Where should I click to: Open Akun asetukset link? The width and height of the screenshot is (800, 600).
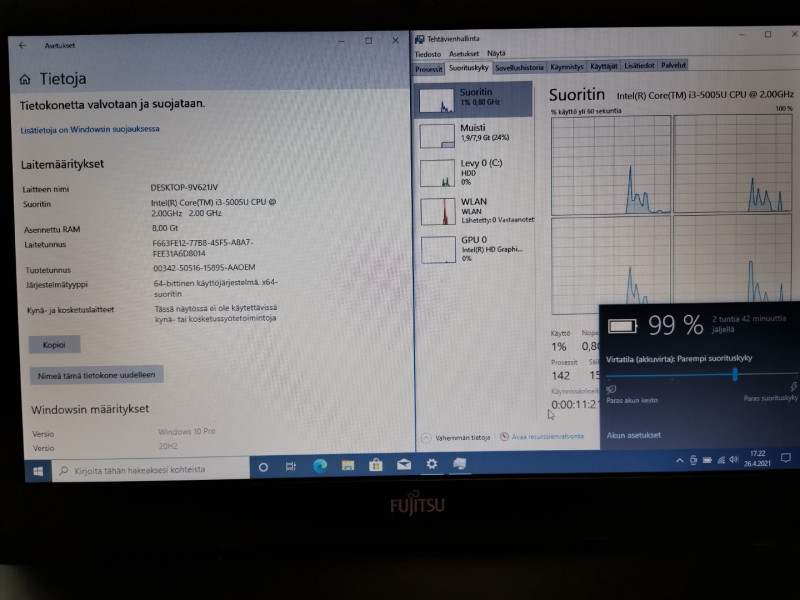click(634, 435)
